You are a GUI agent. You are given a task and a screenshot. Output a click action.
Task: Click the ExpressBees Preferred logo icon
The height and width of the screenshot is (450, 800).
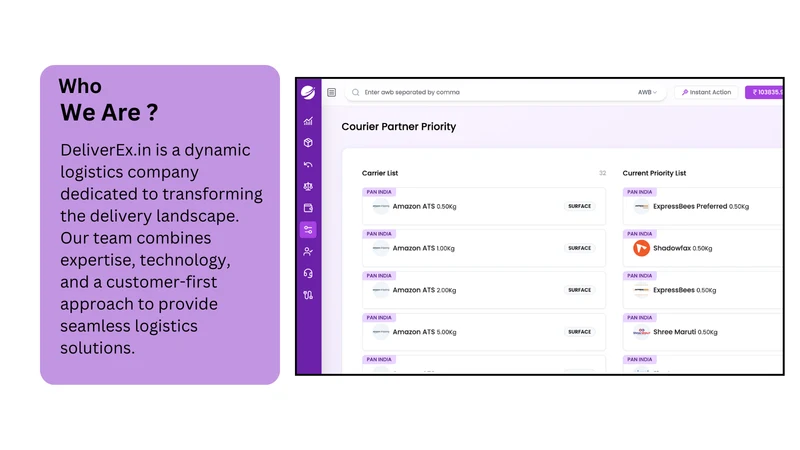pyautogui.click(x=641, y=207)
